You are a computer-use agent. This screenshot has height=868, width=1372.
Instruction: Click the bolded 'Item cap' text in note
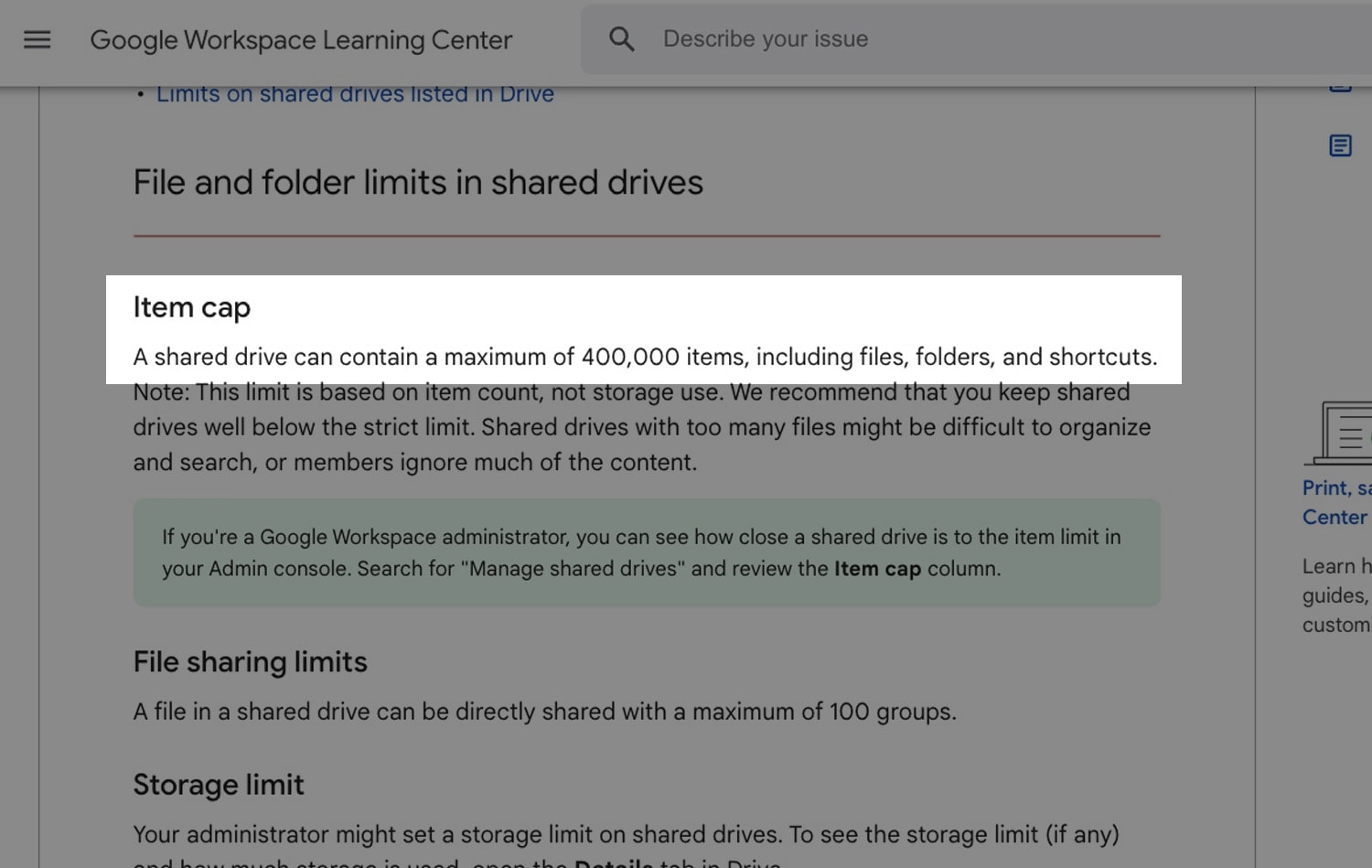(x=877, y=568)
